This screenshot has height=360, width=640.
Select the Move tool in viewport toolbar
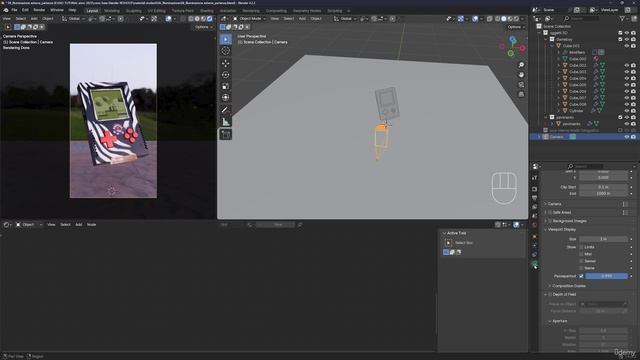click(x=225, y=64)
